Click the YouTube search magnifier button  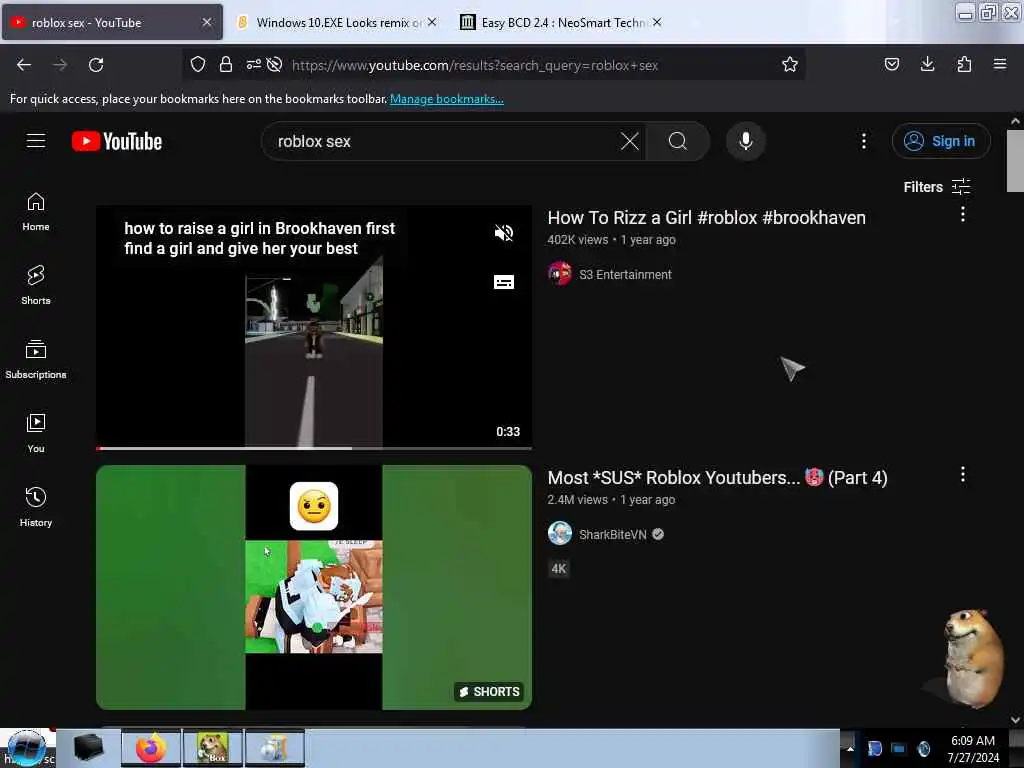(x=678, y=141)
